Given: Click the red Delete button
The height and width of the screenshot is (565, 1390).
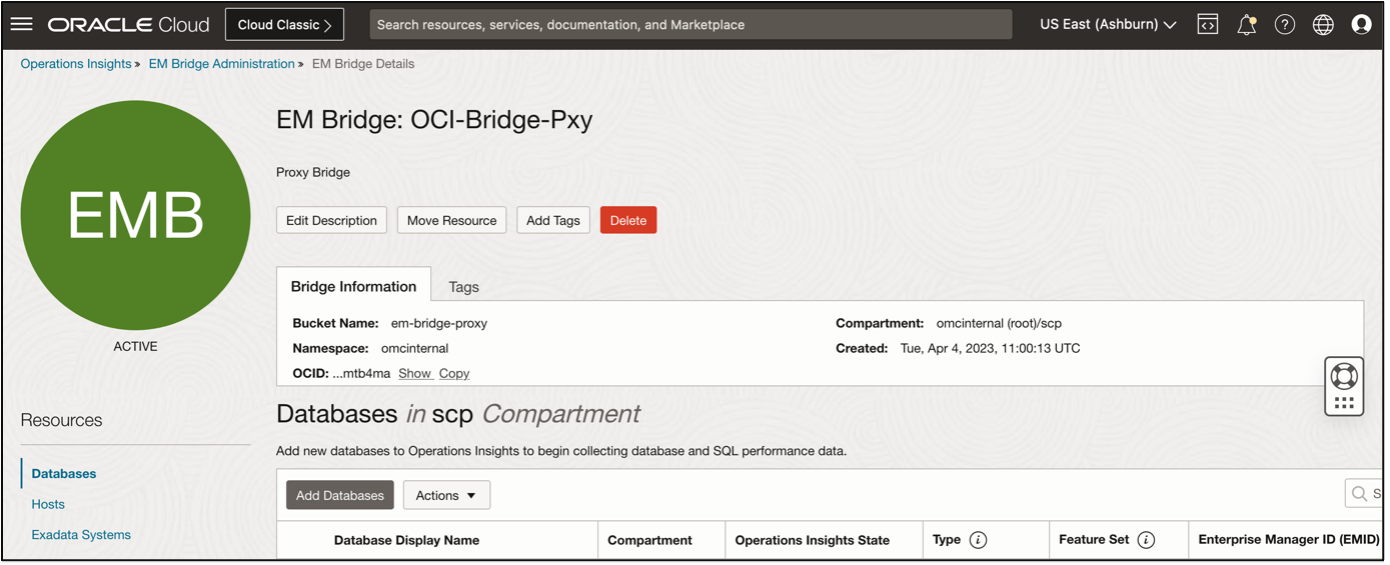Looking at the screenshot, I should [628, 220].
